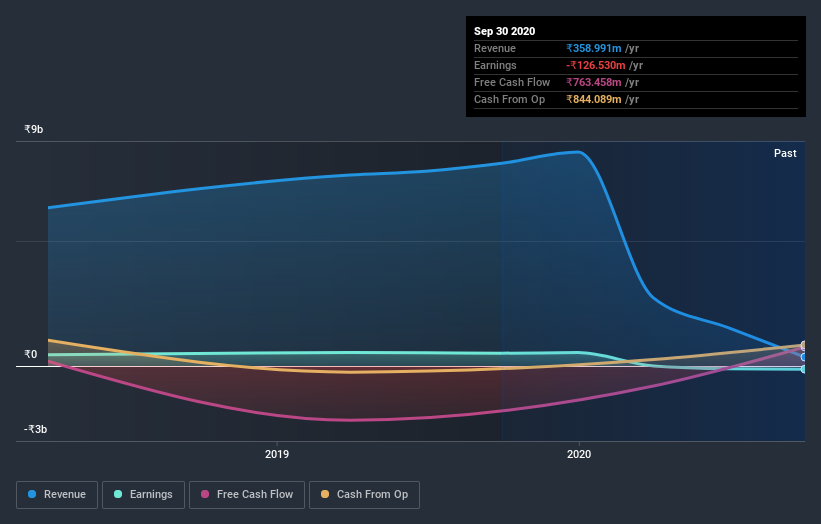
Task: Click the ₹358.991m revenue value
Action: point(594,48)
